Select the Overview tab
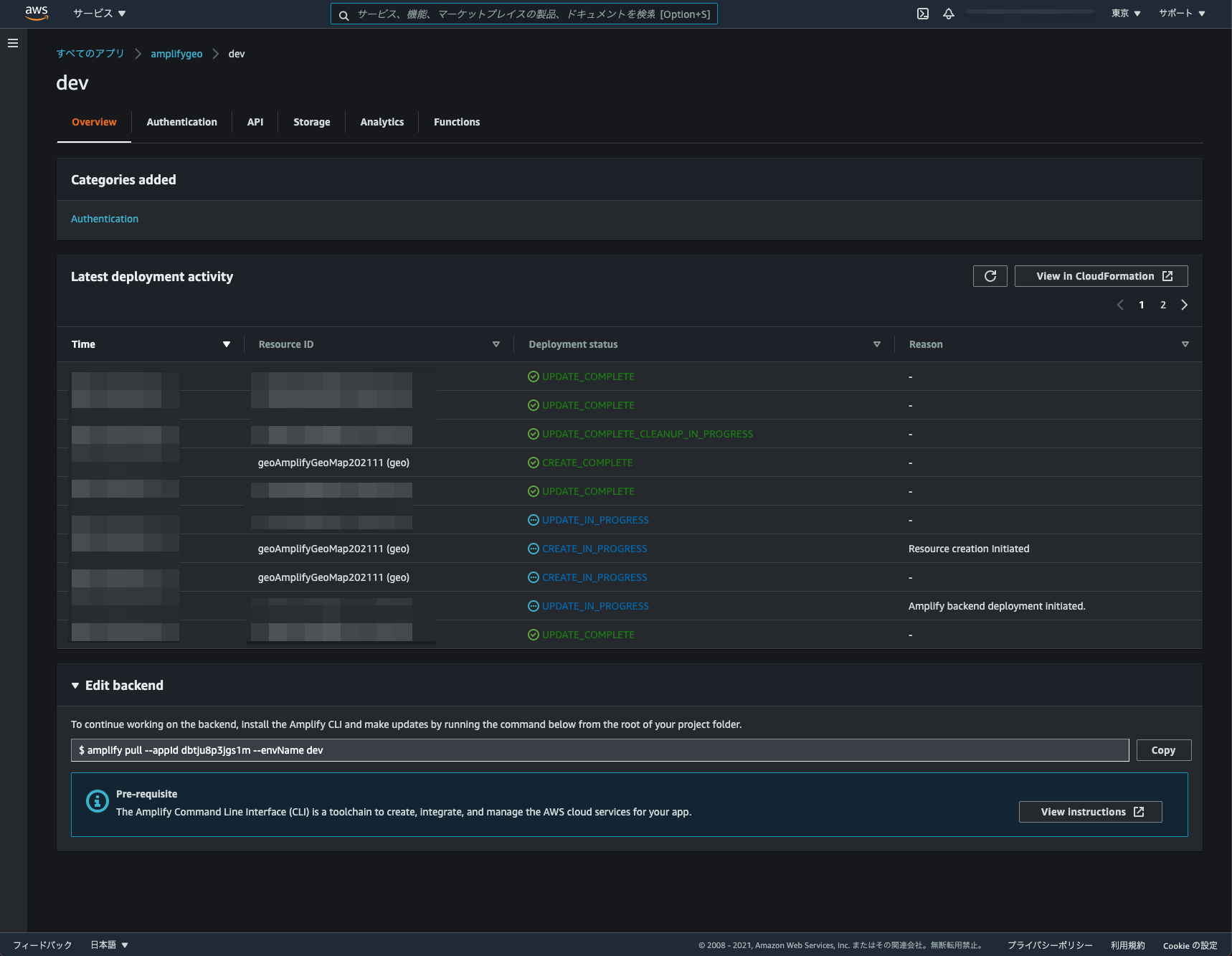This screenshot has width=1232, height=956. [x=94, y=122]
